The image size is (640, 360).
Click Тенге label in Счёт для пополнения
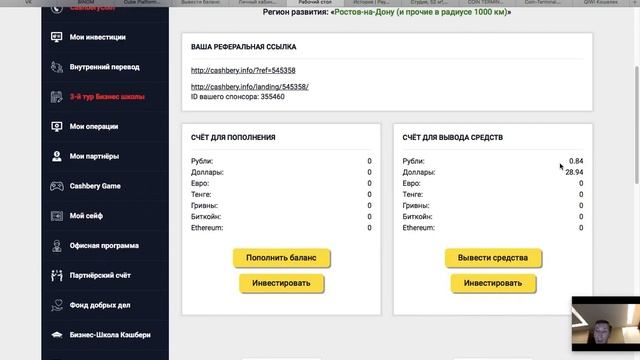(x=201, y=195)
